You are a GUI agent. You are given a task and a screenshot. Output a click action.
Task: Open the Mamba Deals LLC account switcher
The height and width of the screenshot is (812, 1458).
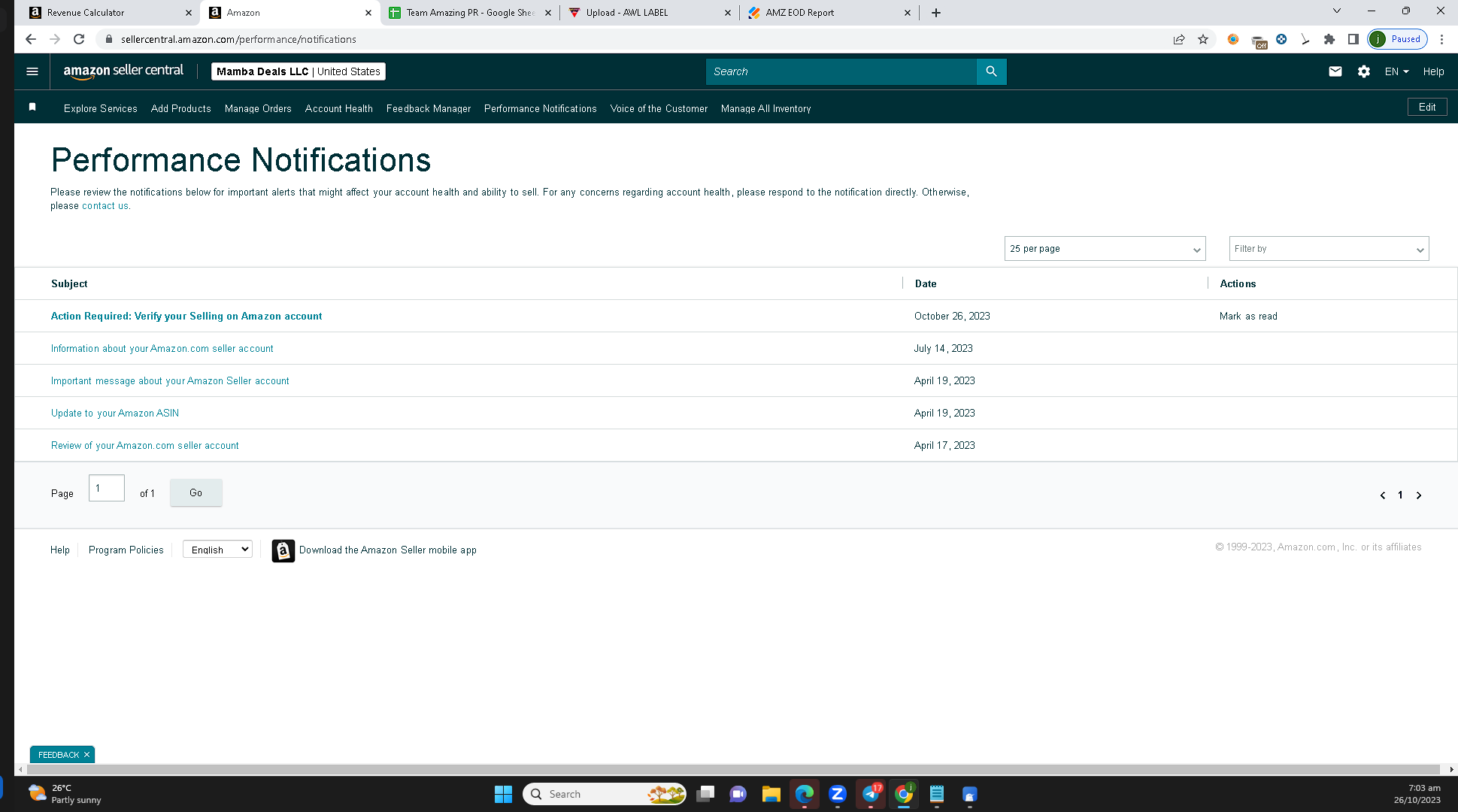point(298,71)
